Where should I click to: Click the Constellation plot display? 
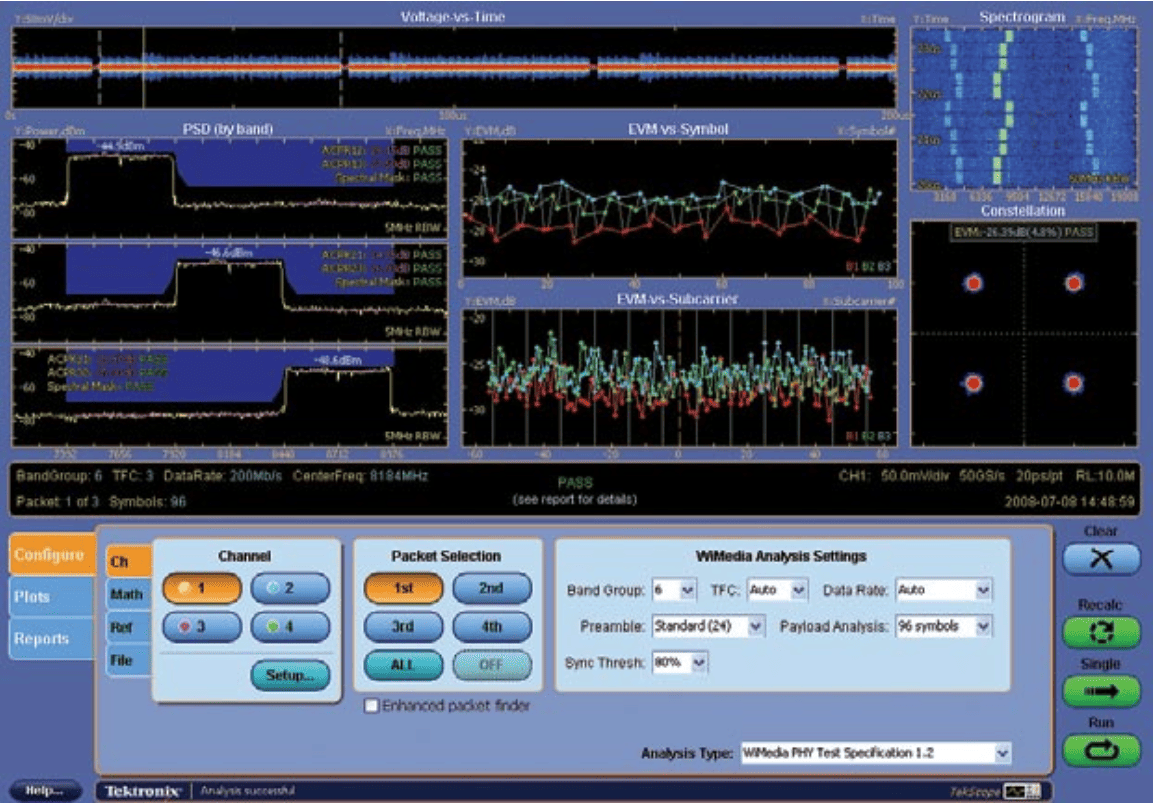coord(1023,333)
